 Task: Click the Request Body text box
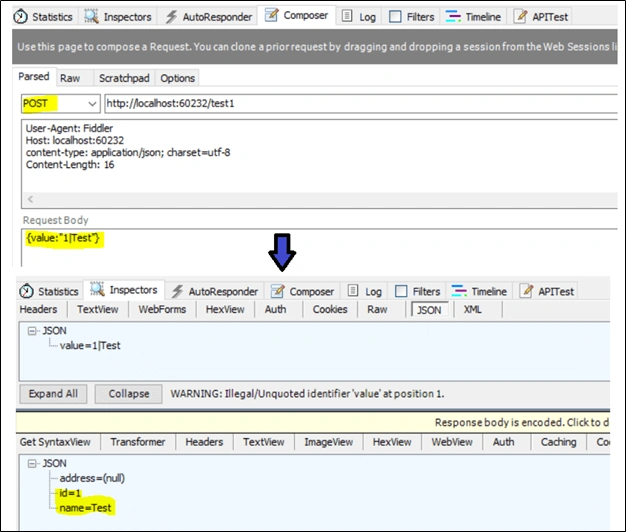[319, 247]
